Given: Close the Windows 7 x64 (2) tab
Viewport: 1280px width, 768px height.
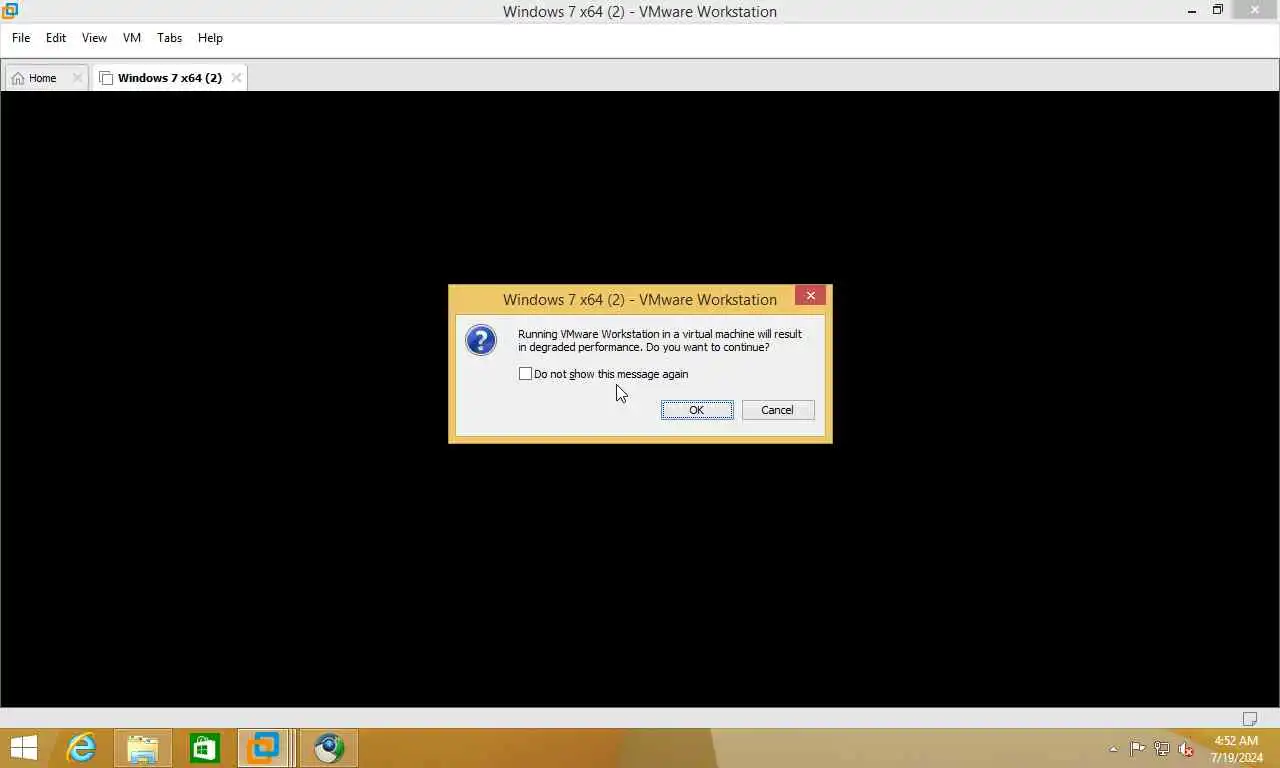Looking at the screenshot, I should point(236,78).
